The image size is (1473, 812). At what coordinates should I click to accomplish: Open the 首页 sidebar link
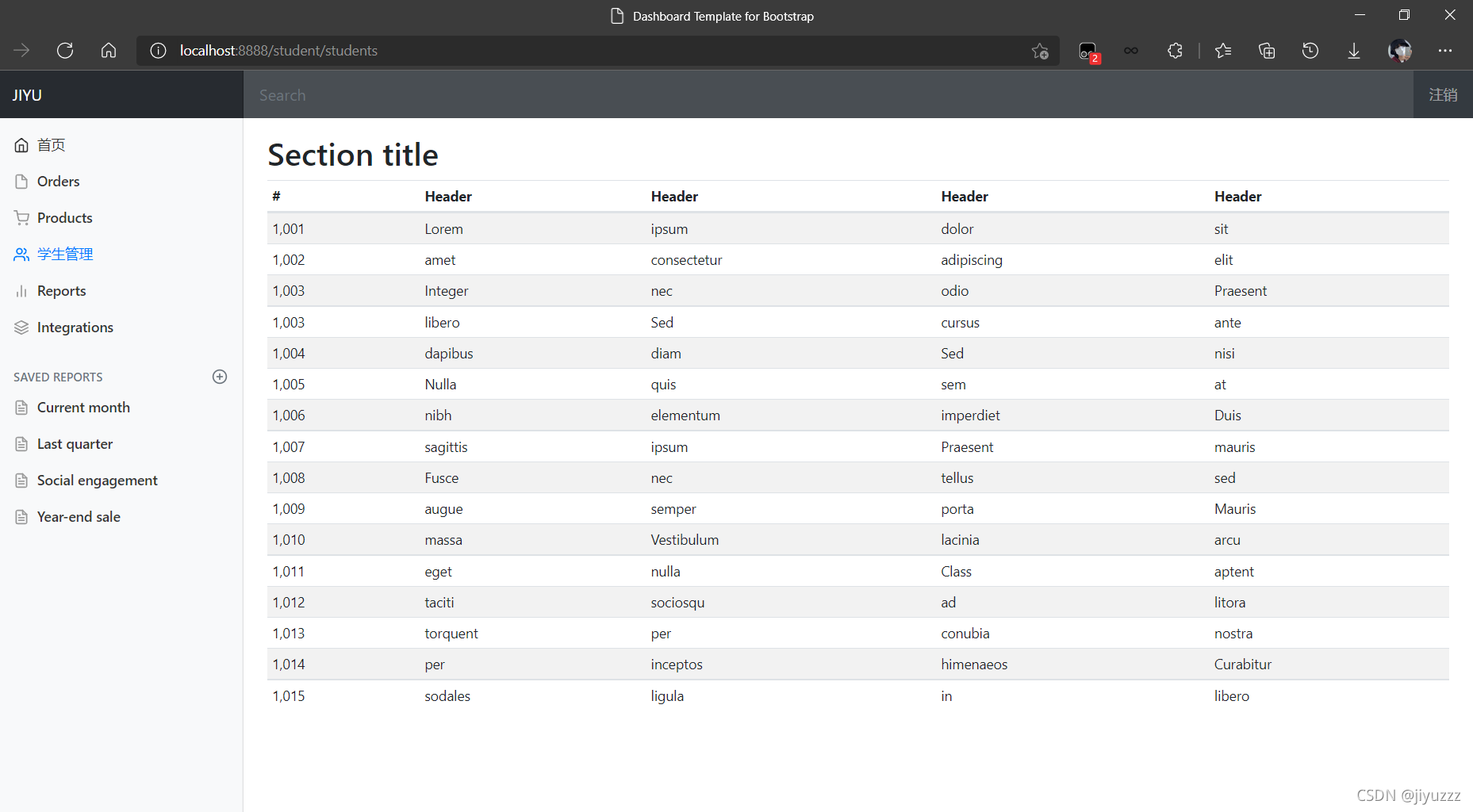point(52,145)
